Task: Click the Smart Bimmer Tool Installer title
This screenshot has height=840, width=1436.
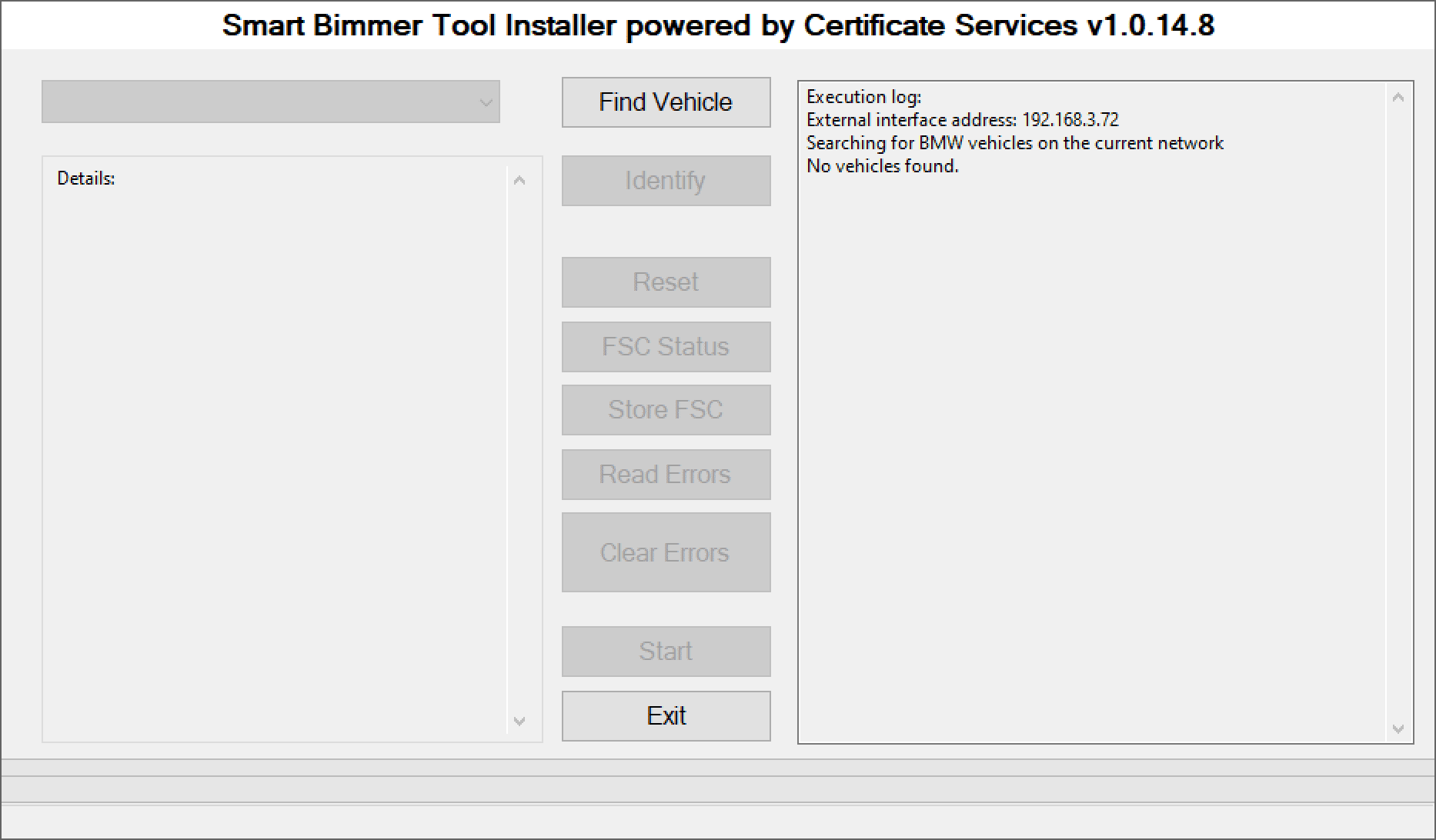Action: 718,25
